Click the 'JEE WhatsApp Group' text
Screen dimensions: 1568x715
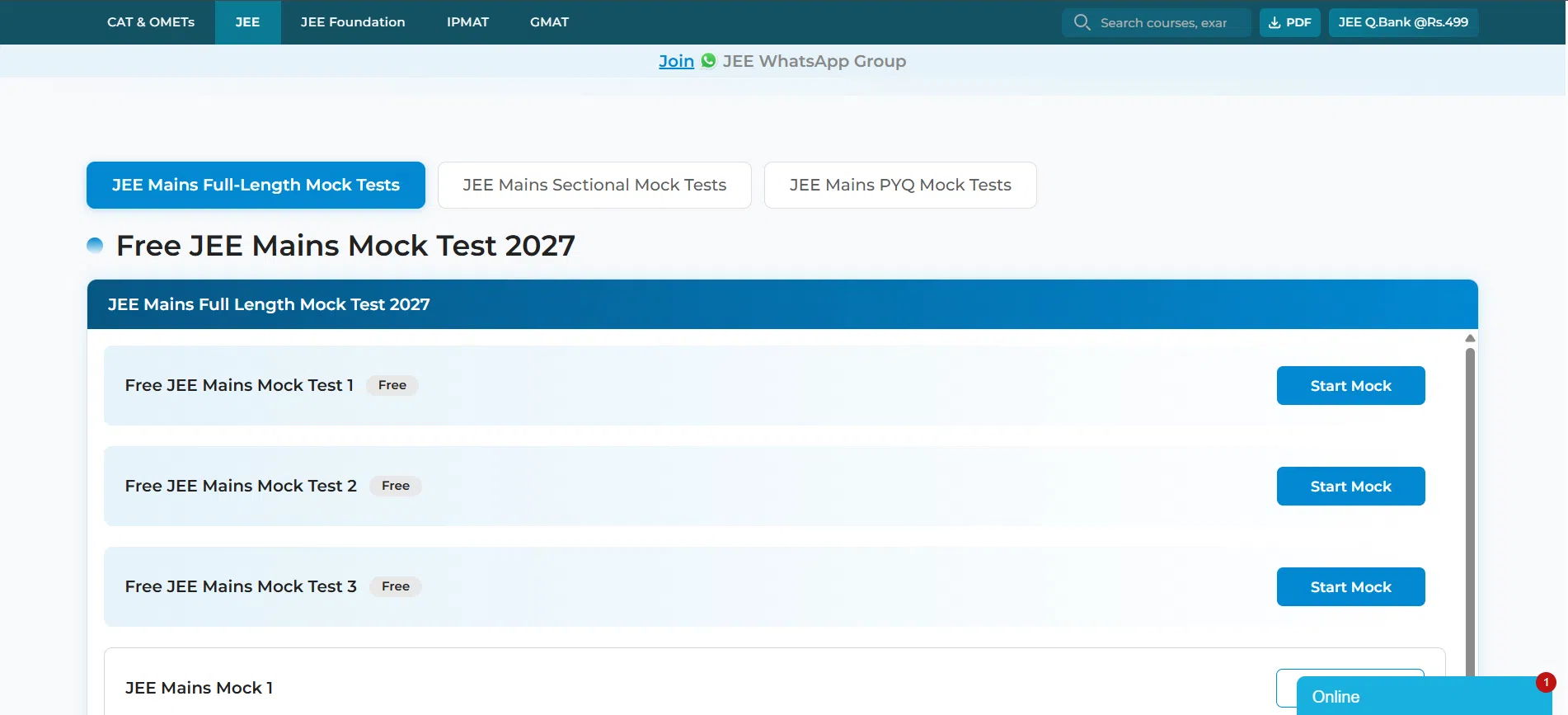tap(815, 61)
